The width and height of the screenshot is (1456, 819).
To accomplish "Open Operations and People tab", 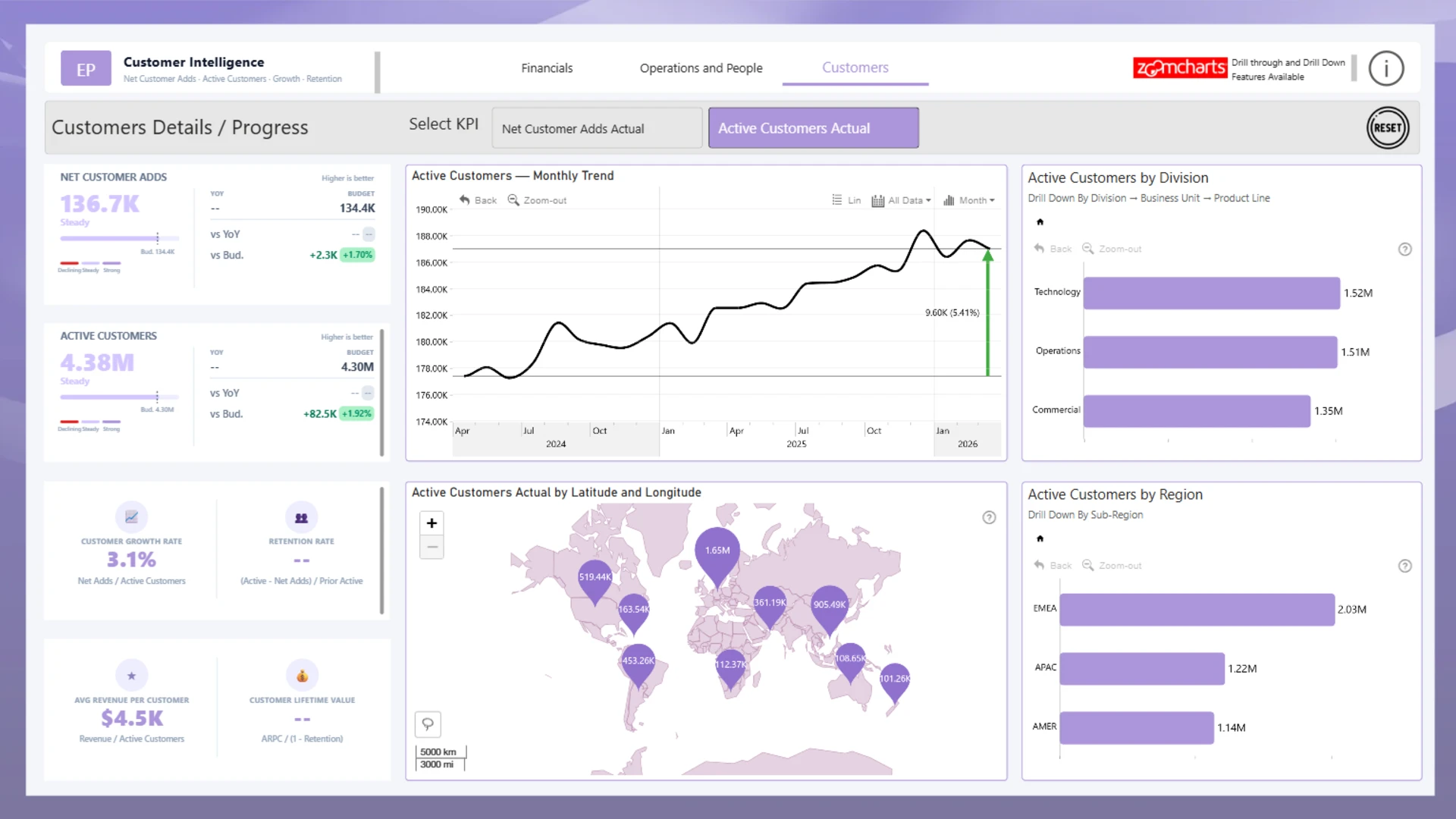I will [701, 68].
